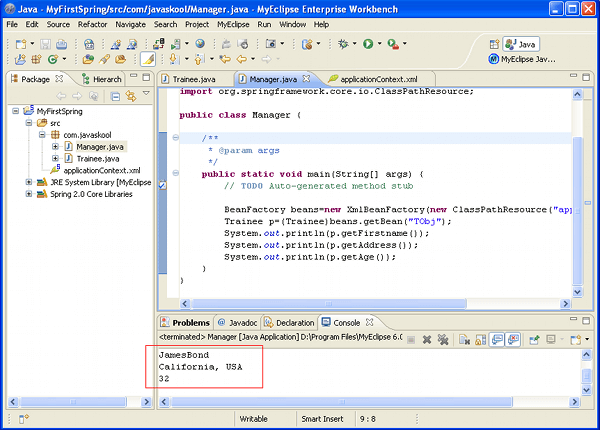Fold the Javadoc comment in editor
Screen dimensions: 600x430
tap(175, 138)
